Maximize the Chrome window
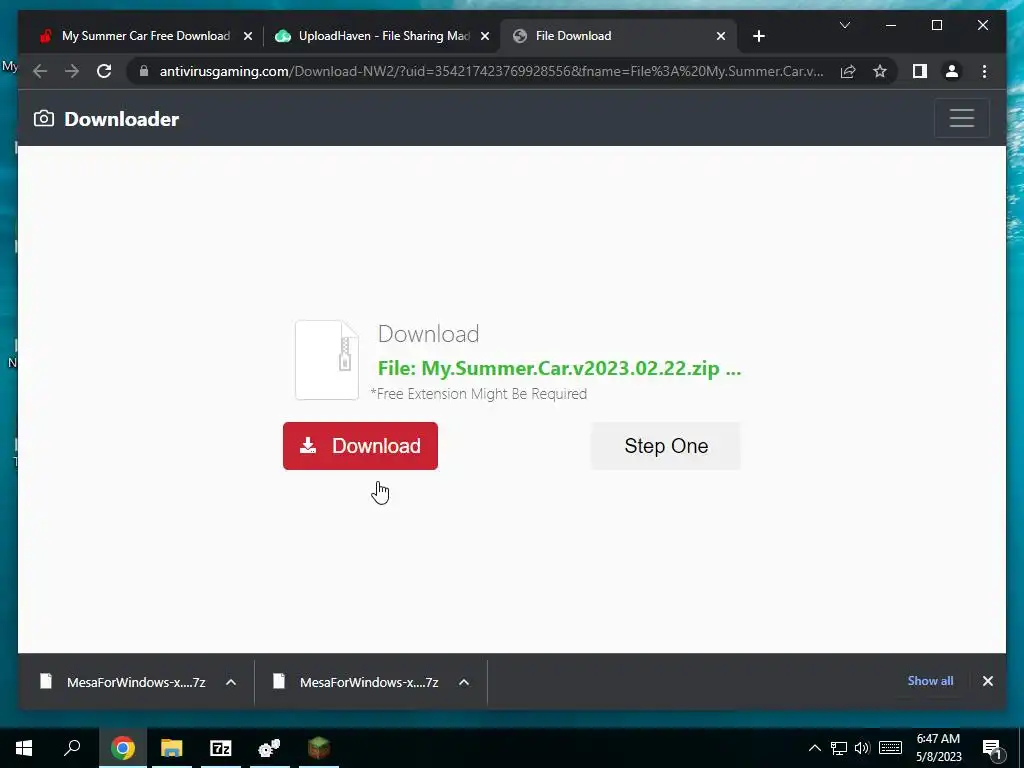1024x768 pixels. coord(936,25)
